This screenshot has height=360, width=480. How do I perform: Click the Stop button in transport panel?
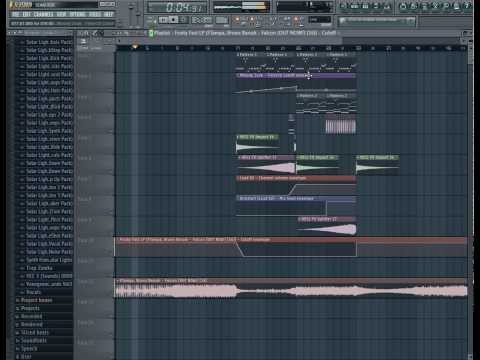[174, 20]
